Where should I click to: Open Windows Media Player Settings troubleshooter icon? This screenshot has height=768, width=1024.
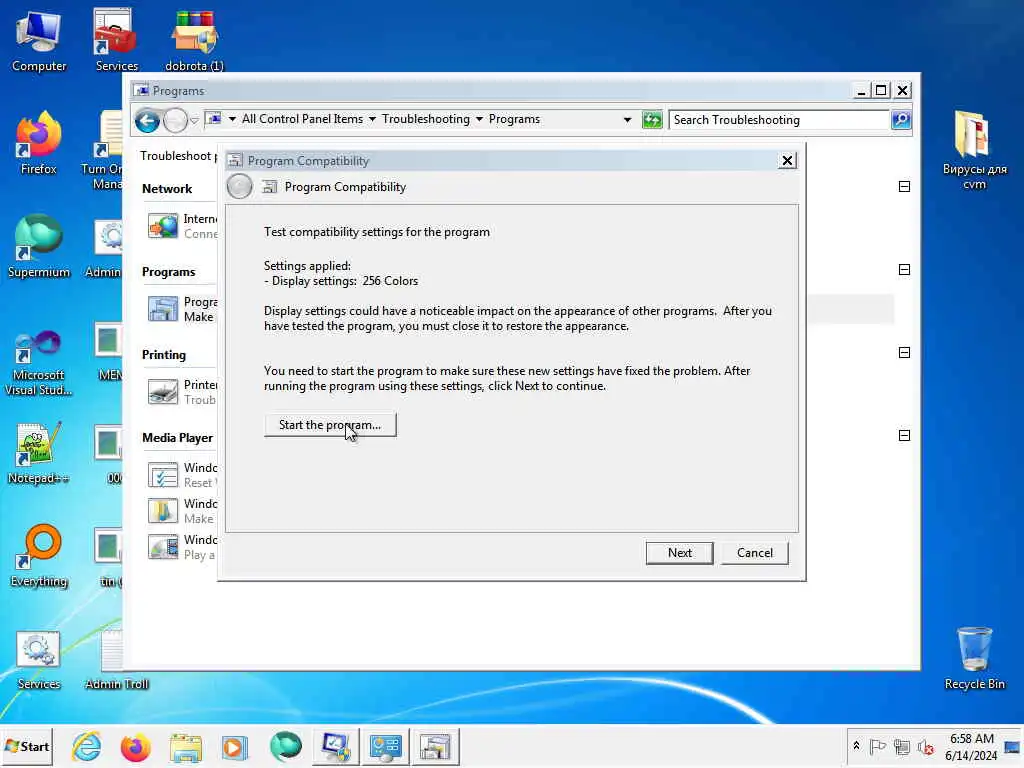point(163,475)
